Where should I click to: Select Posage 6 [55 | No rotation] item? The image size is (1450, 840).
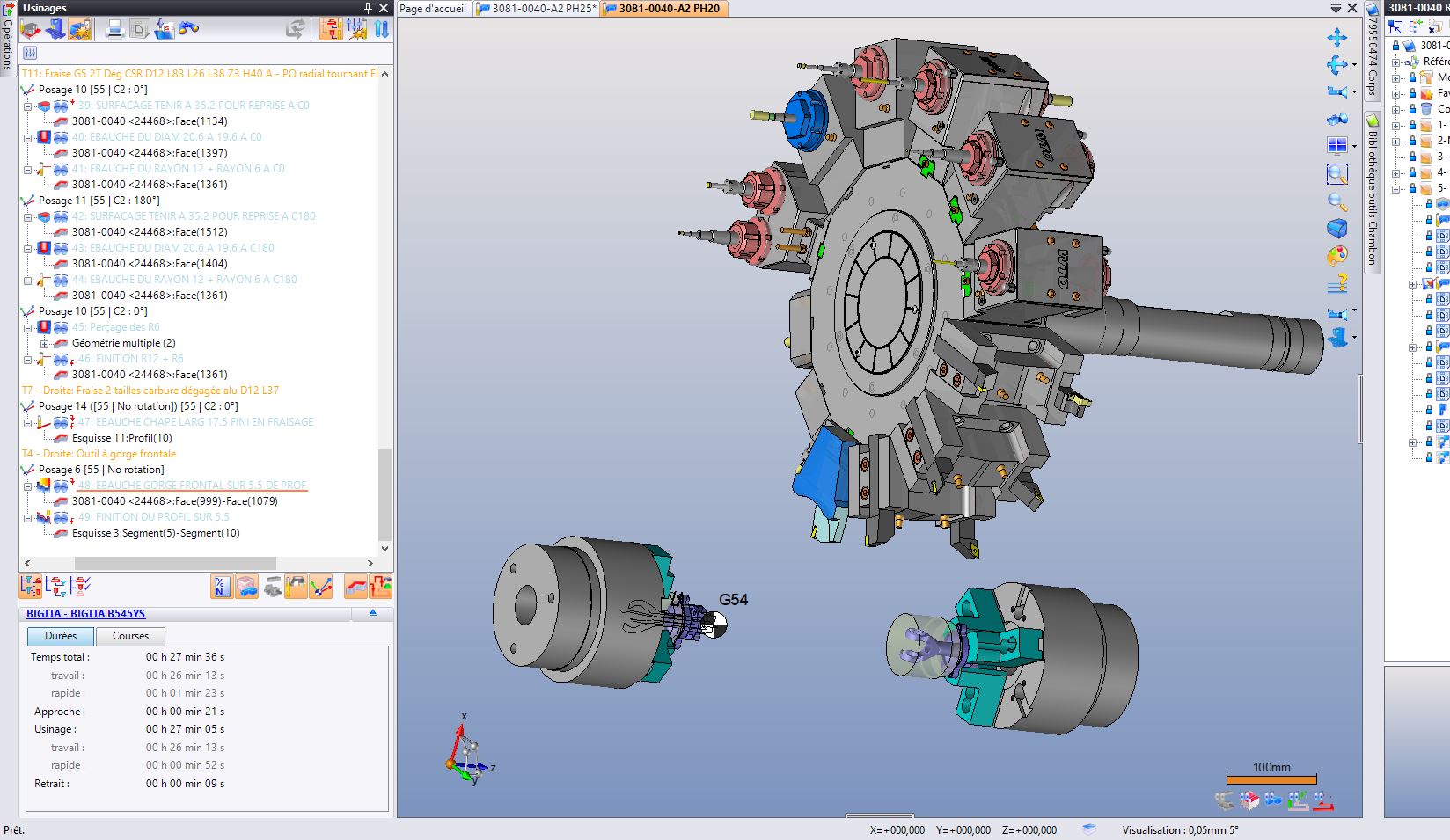(x=100, y=470)
